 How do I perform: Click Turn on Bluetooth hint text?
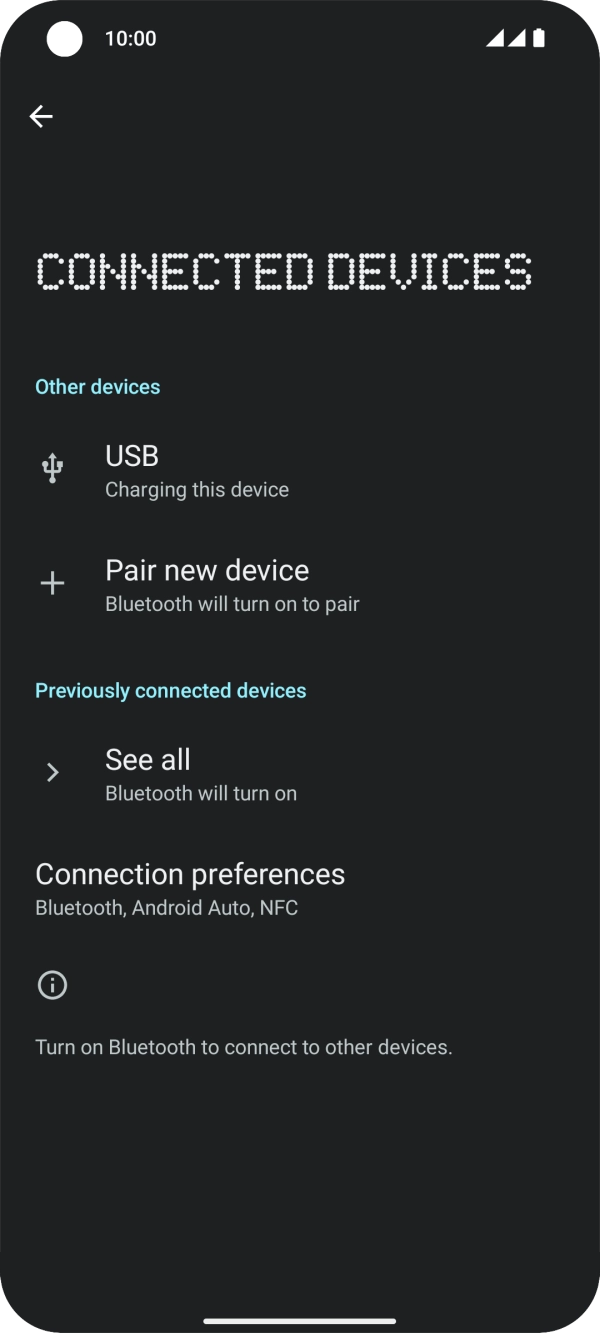pos(243,1047)
